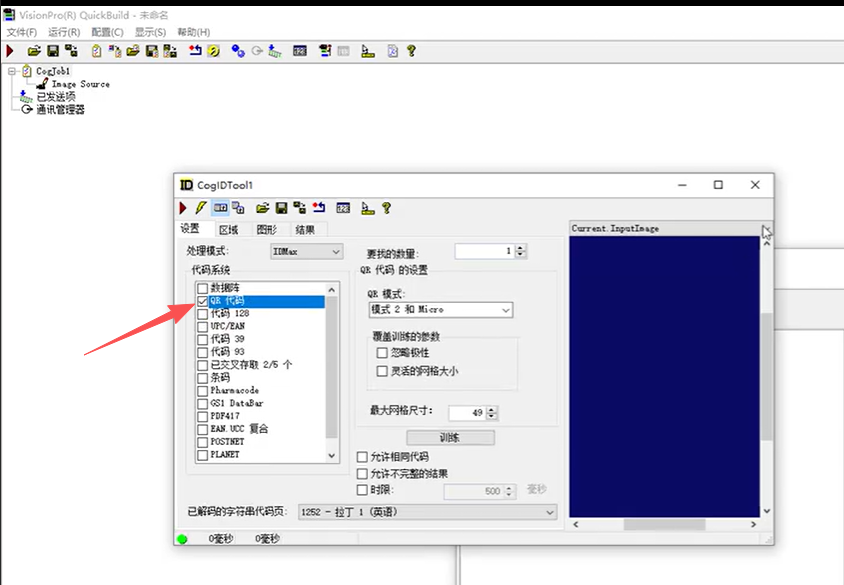Open the 显示(S) menu

(150, 32)
